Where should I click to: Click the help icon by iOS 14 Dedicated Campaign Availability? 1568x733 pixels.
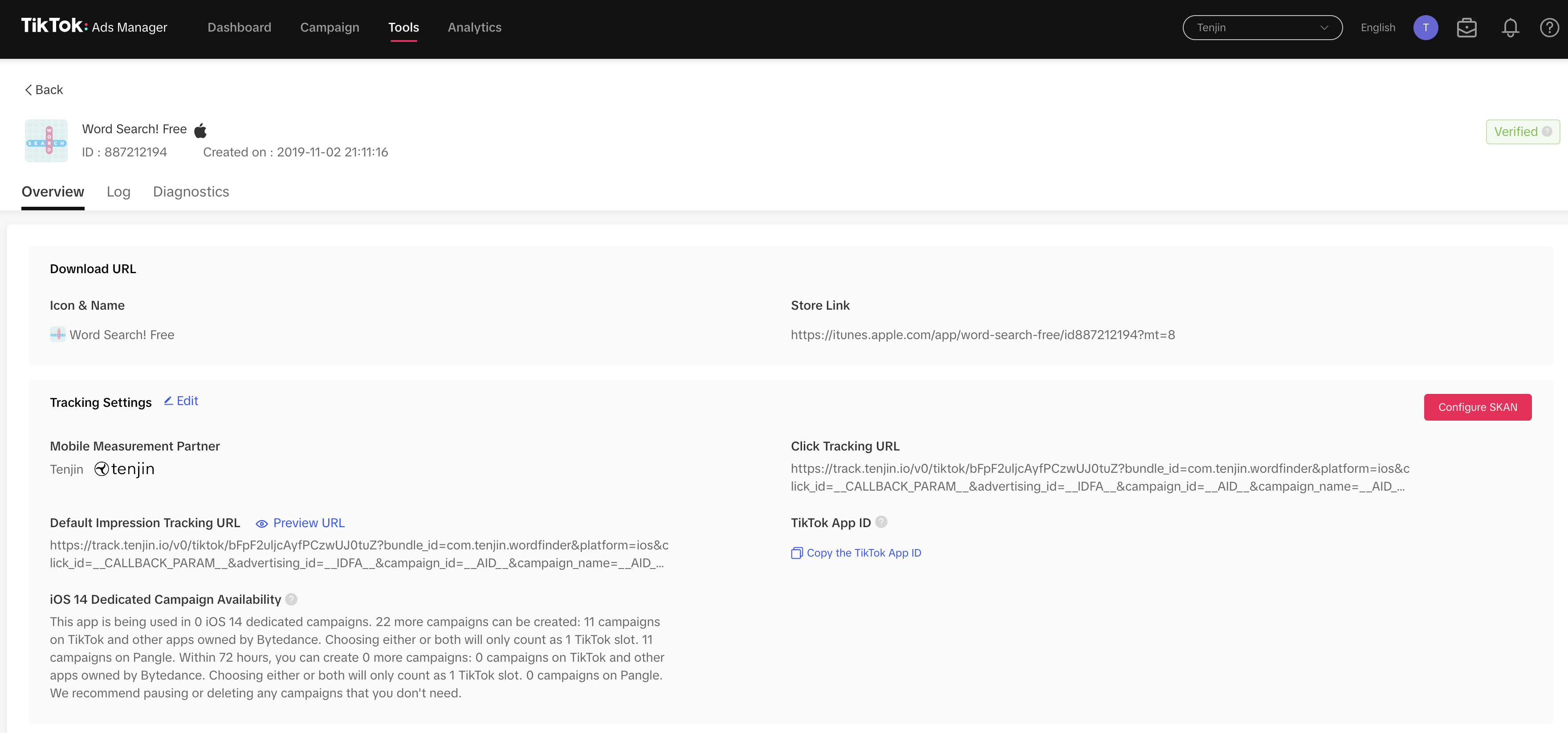click(292, 600)
